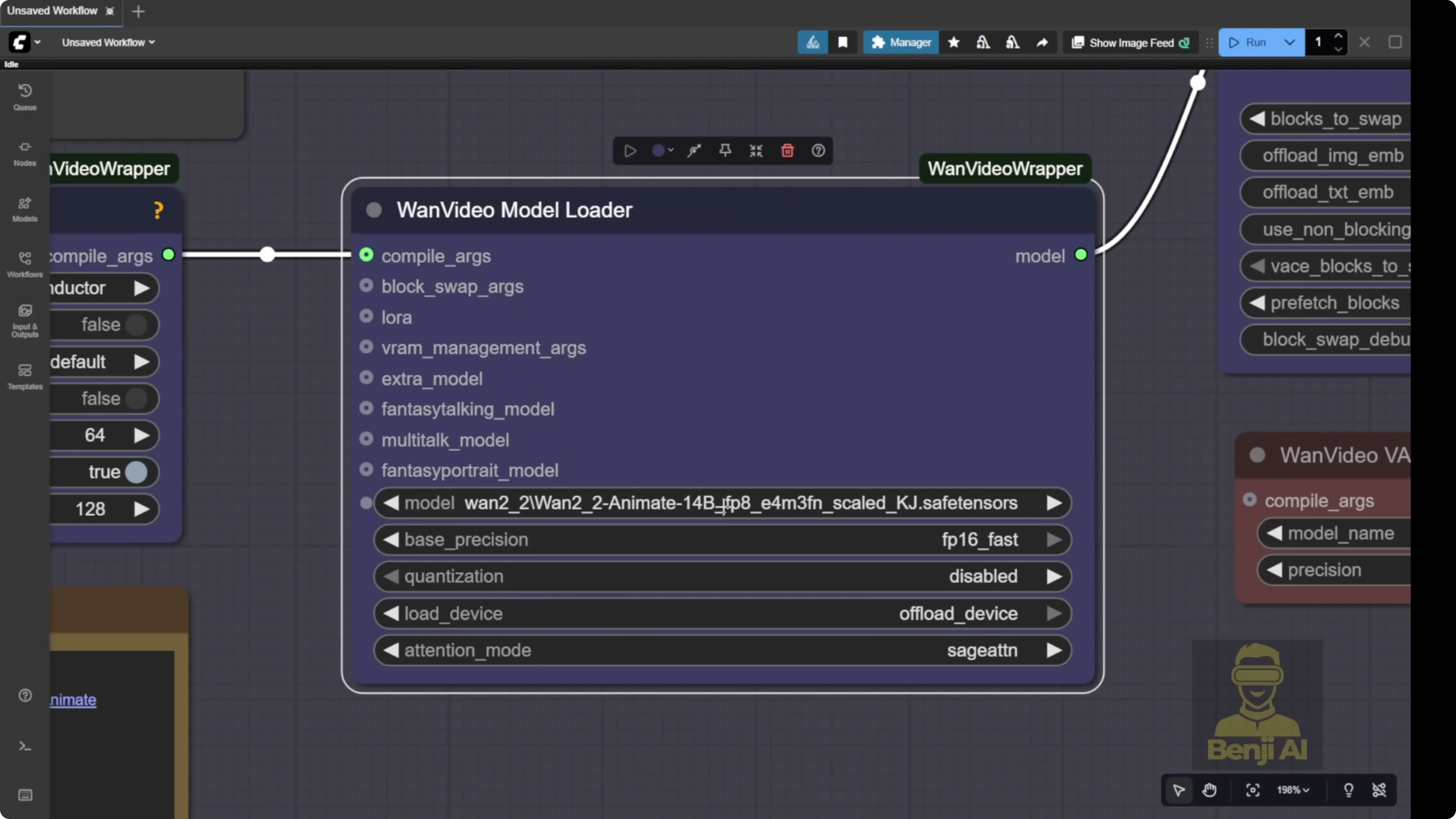1456x819 pixels.
Task: Delete the node using the trash icon
Action: (x=787, y=151)
